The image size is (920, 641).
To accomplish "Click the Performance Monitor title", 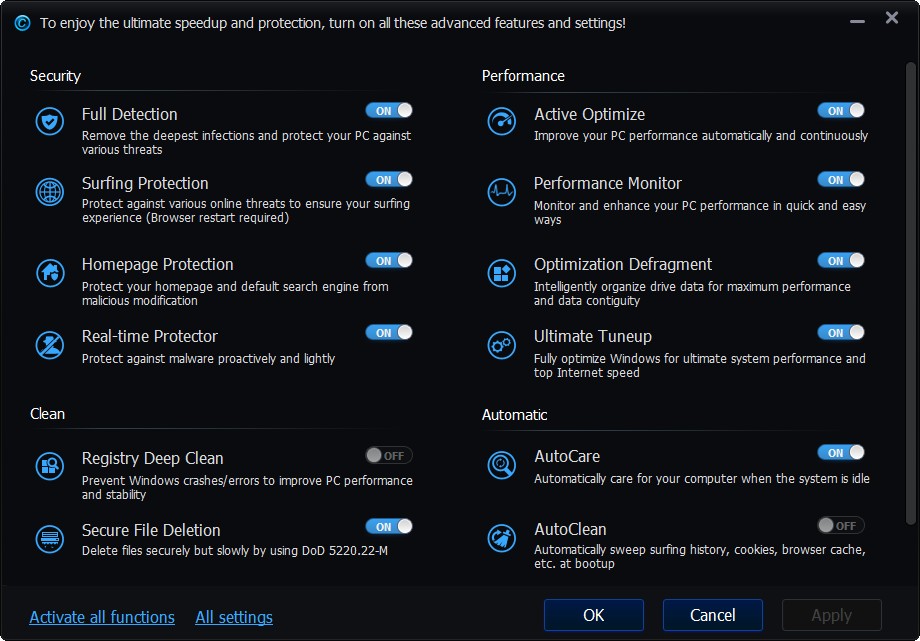I will pos(608,184).
